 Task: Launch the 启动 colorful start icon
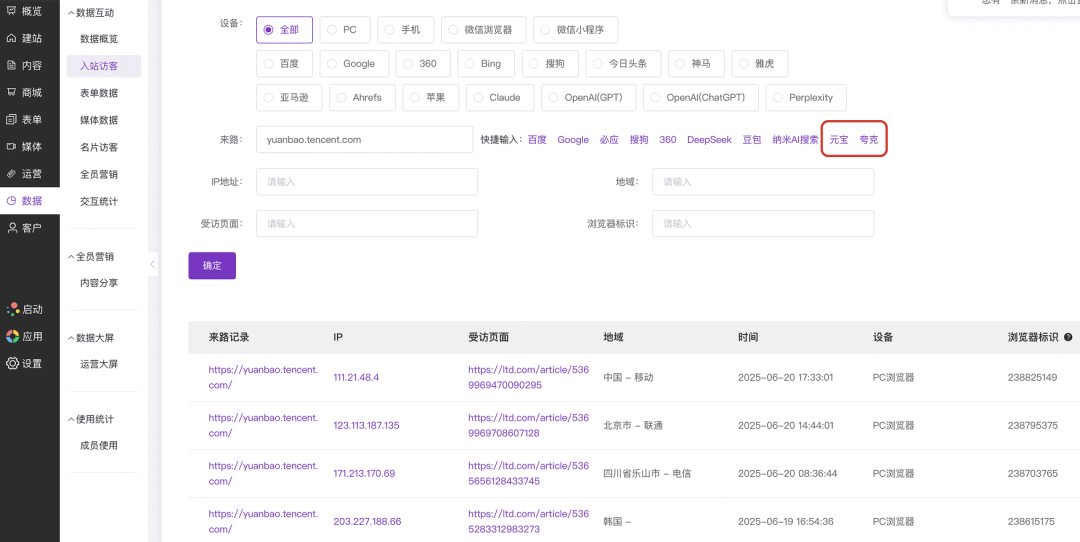12,310
